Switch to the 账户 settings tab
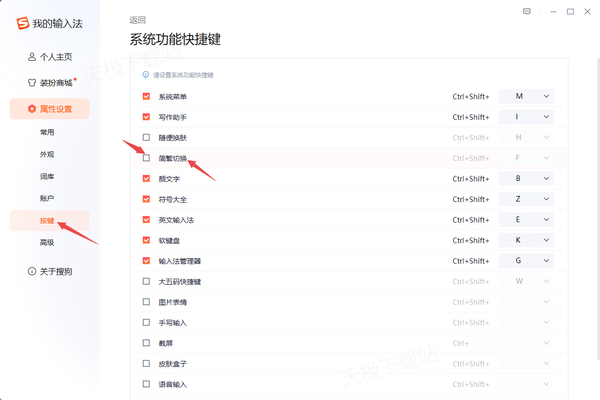Image resolution: width=600 pixels, height=400 pixels. (47, 198)
